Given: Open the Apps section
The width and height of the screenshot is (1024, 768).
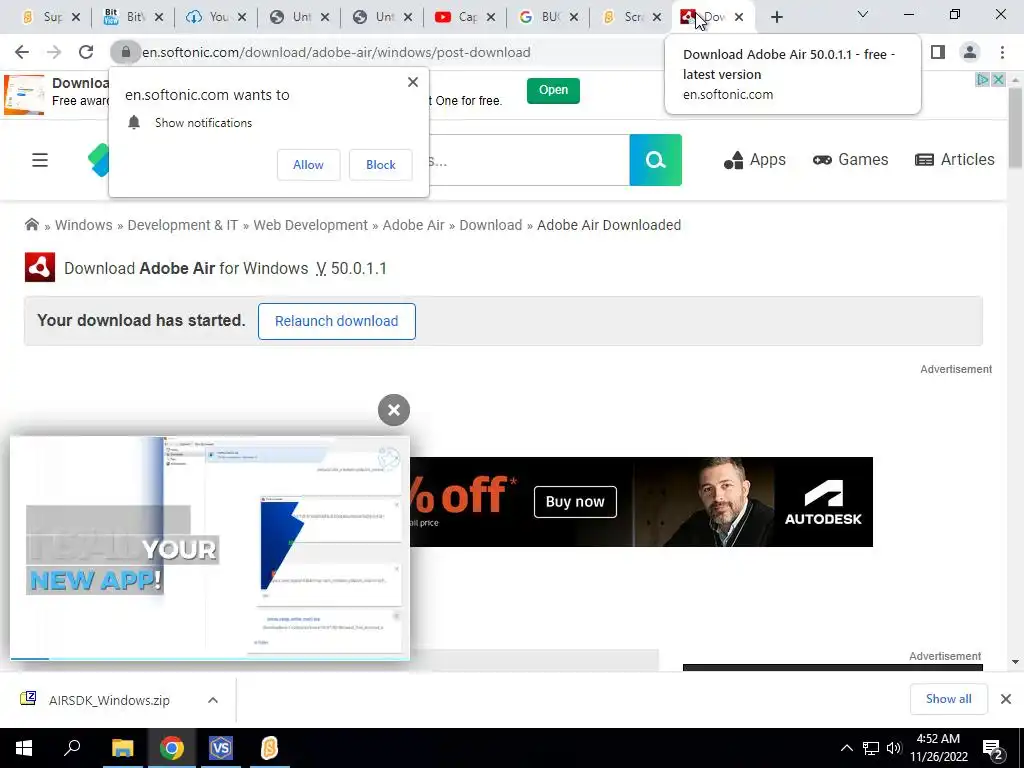Looking at the screenshot, I should 755,160.
